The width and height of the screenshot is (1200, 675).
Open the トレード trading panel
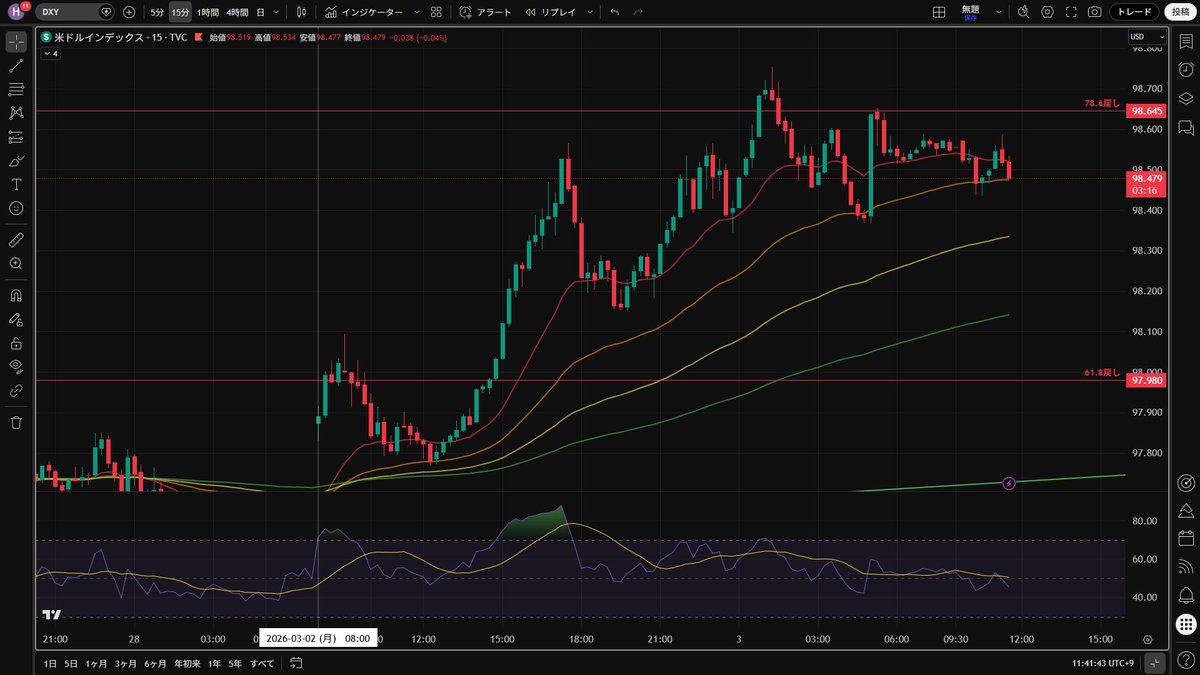point(1135,12)
